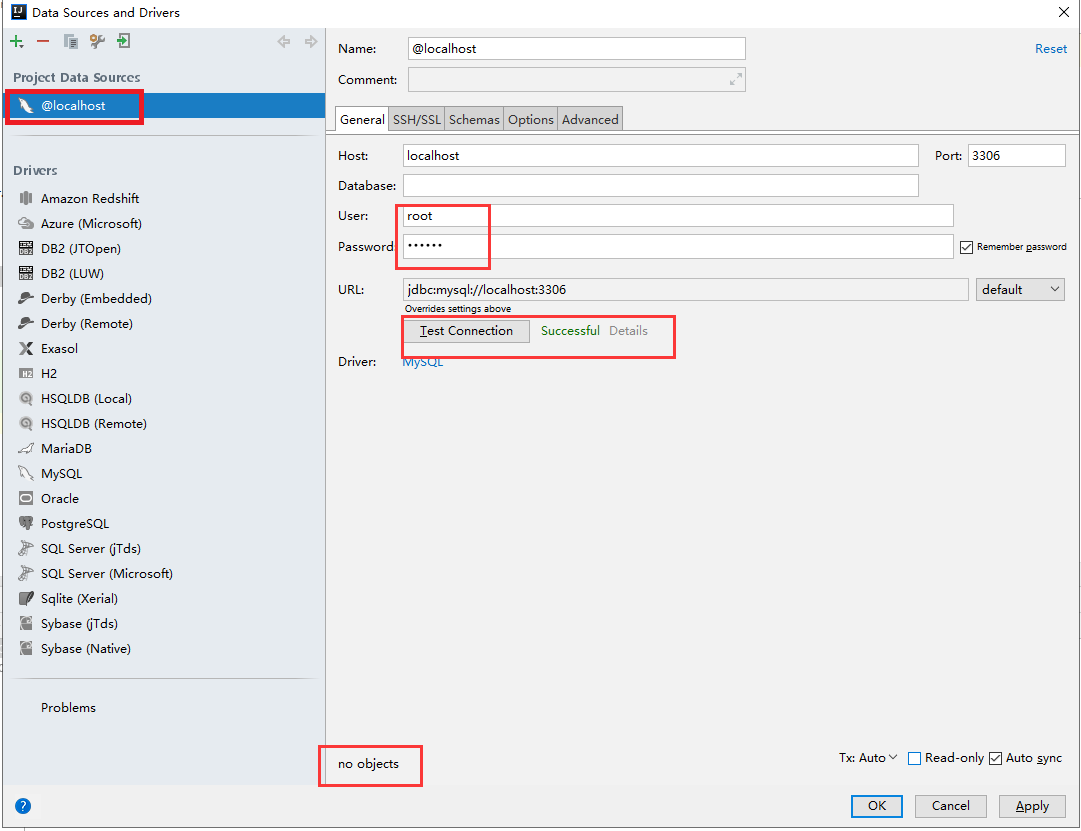Focus the Name input field
Image resolution: width=1081 pixels, height=831 pixels.
(576, 49)
